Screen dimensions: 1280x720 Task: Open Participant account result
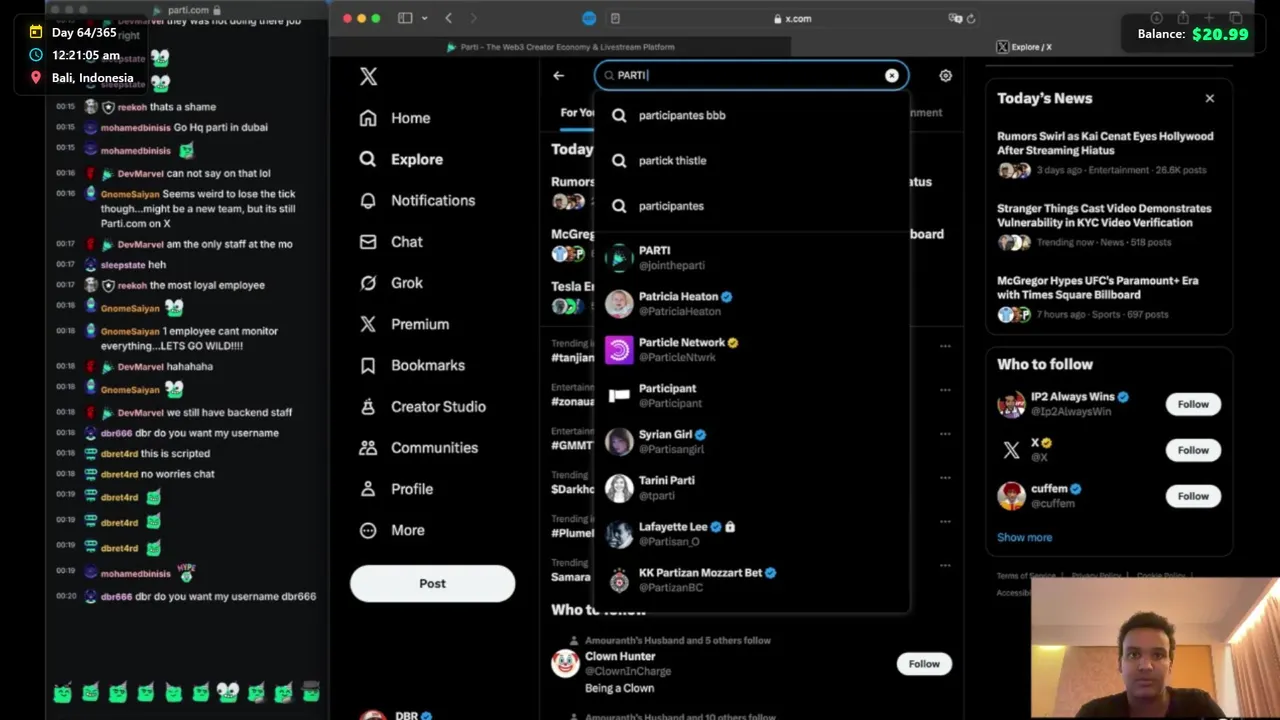(751, 396)
